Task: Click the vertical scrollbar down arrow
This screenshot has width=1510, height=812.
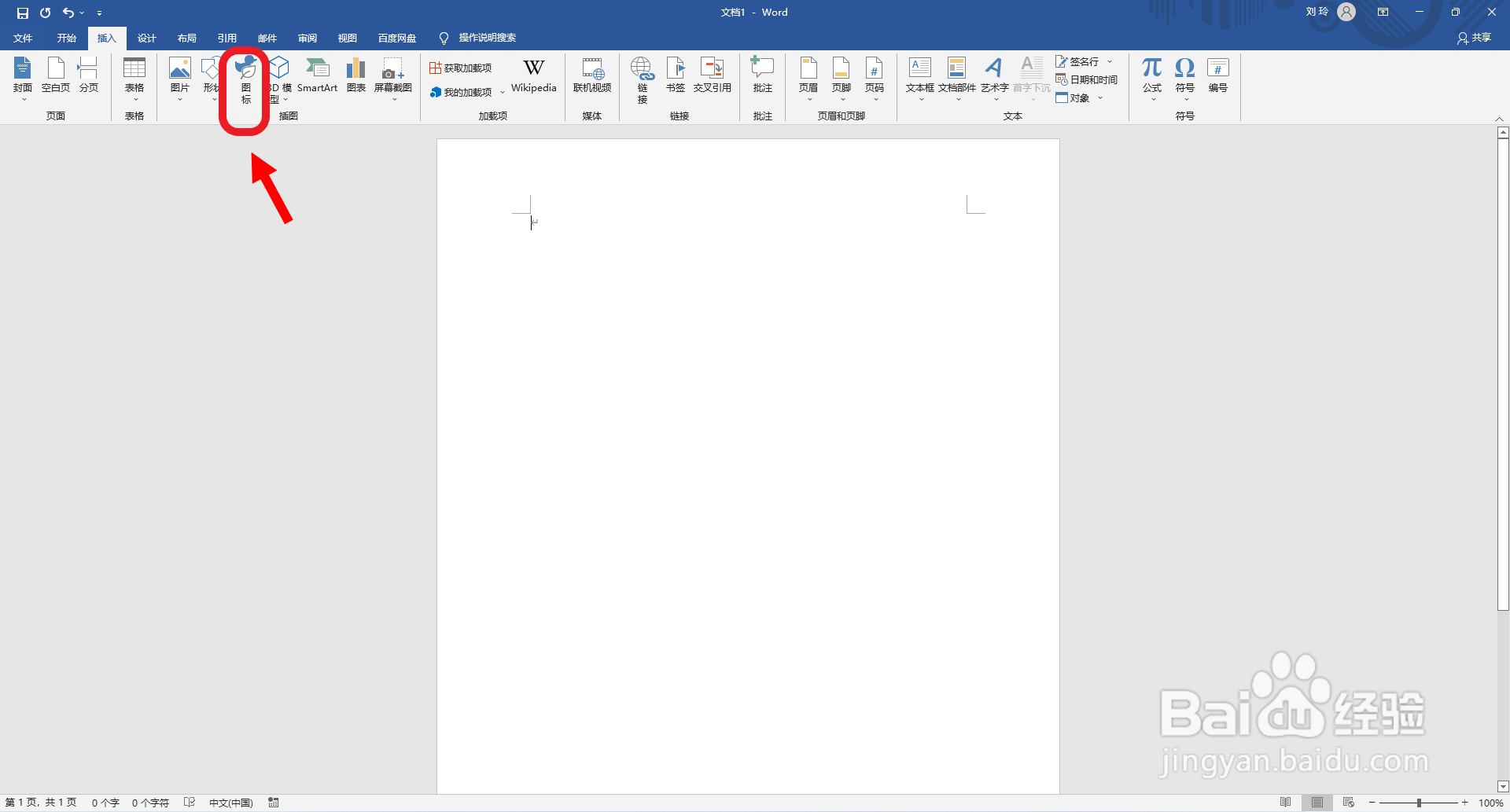Action: (x=1503, y=786)
